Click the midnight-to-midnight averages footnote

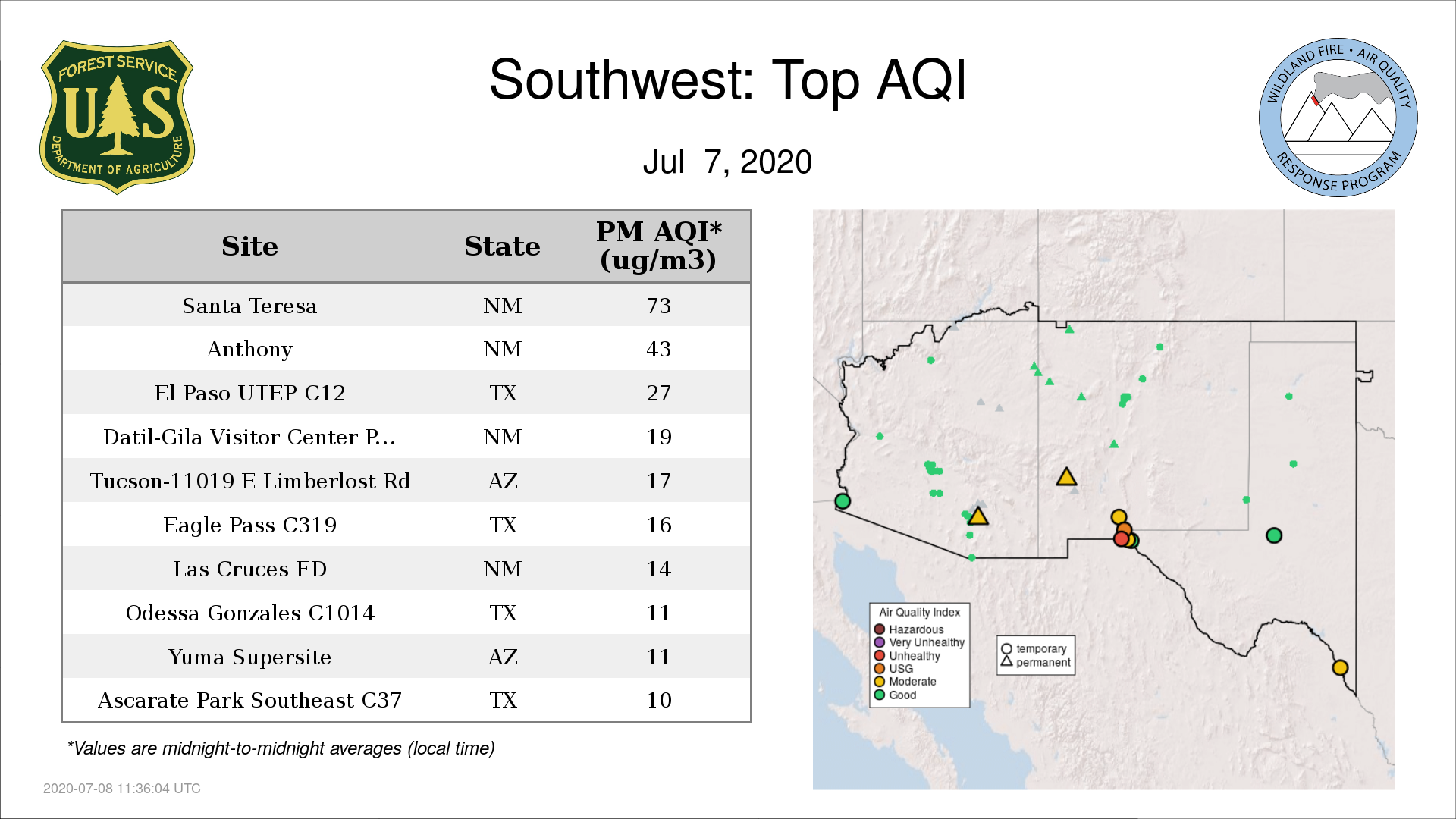point(281,748)
